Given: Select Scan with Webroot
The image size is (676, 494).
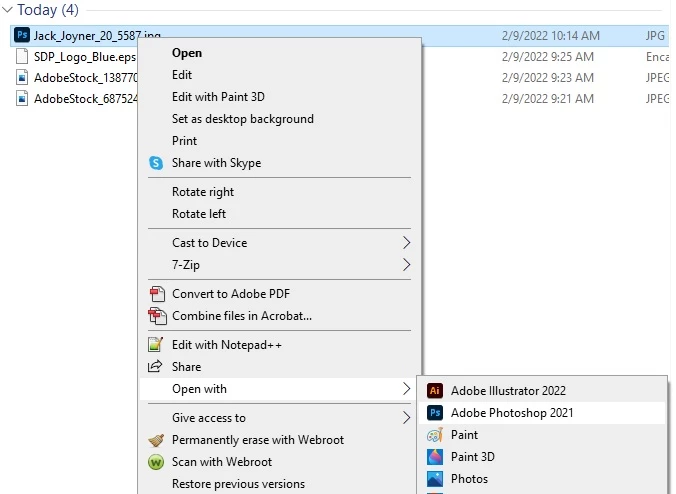Looking at the screenshot, I should click(x=280, y=462).
